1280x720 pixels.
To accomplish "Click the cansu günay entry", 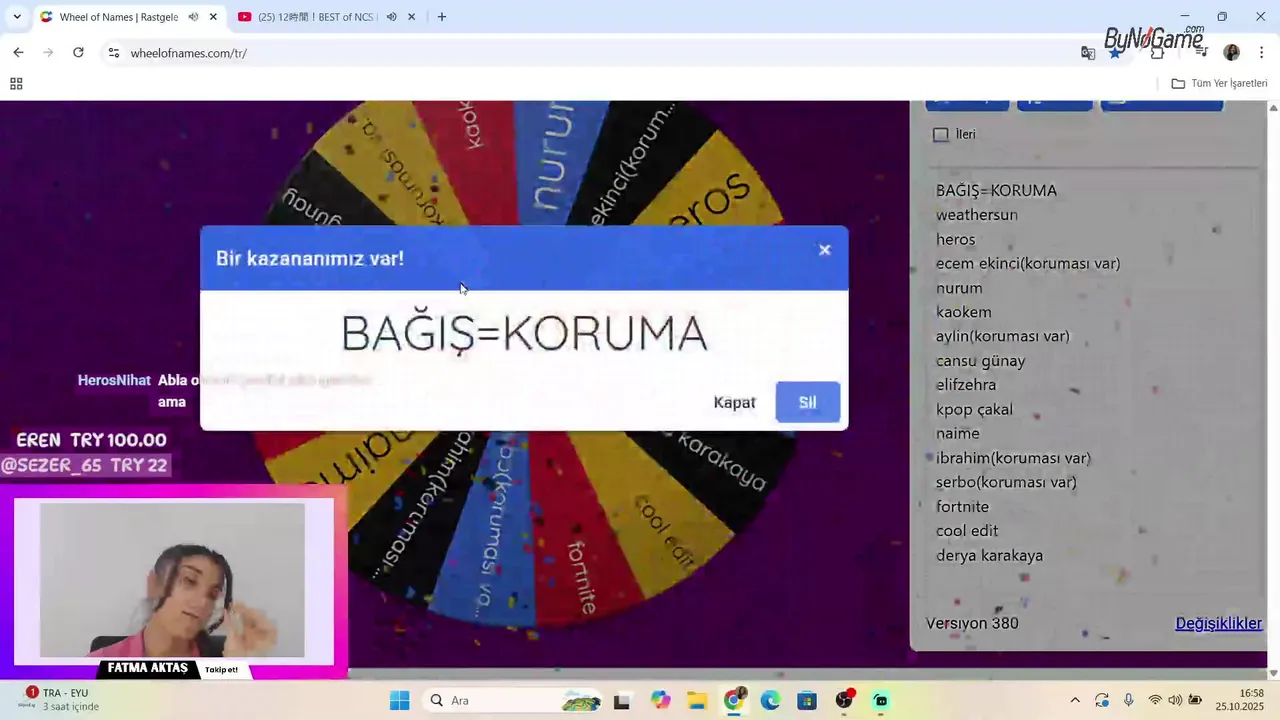I will [980, 361].
